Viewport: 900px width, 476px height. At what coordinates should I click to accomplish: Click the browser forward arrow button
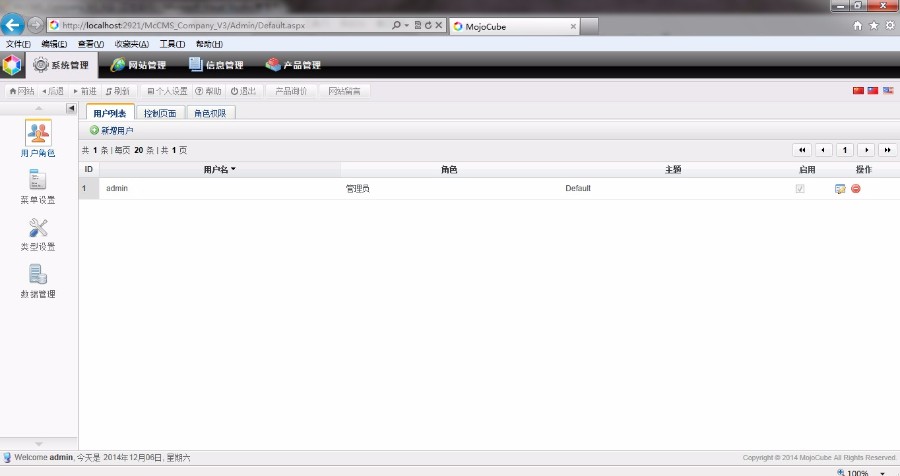[35, 25]
